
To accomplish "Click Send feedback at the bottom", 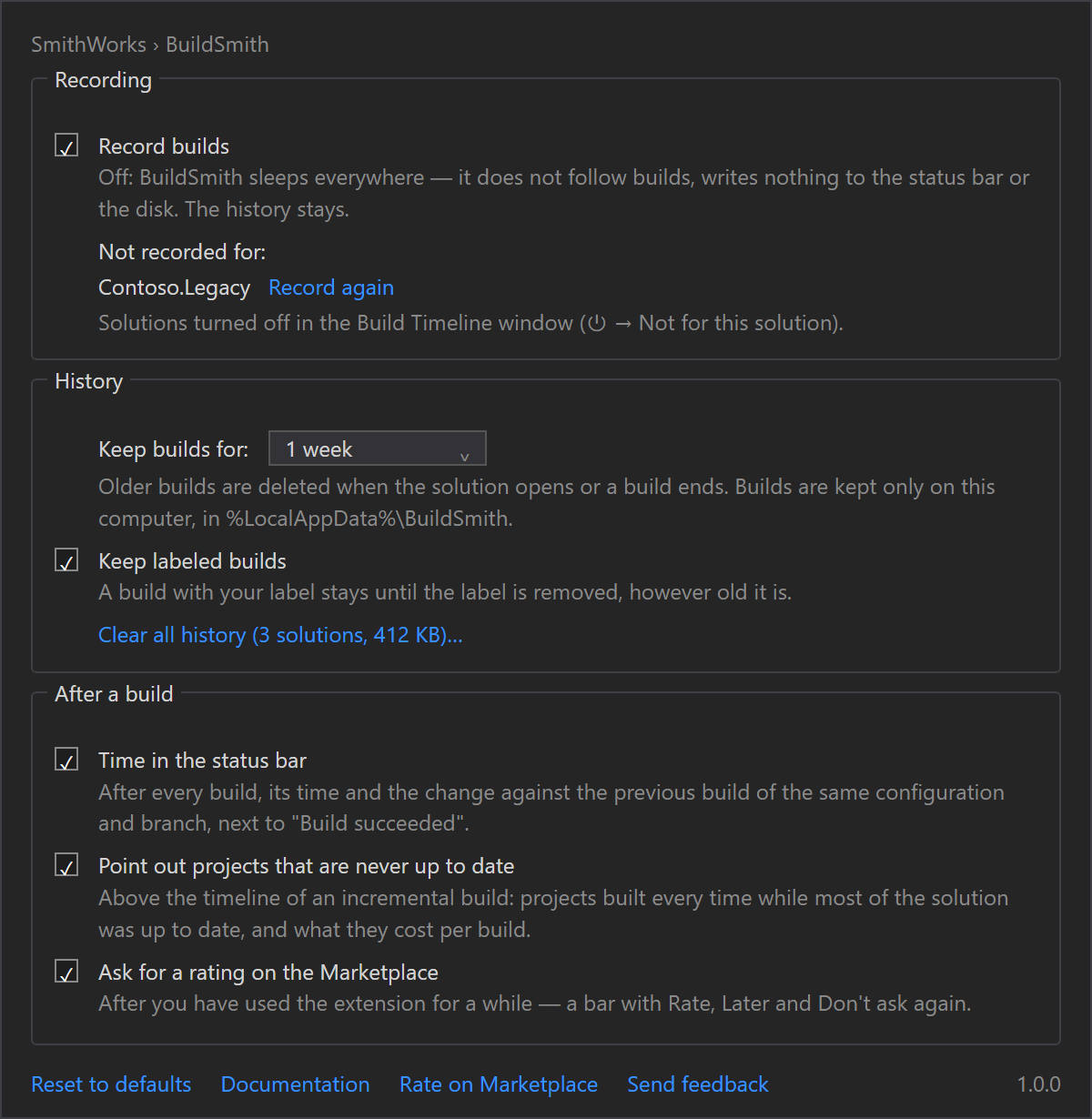I will [x=698, y=1084].
